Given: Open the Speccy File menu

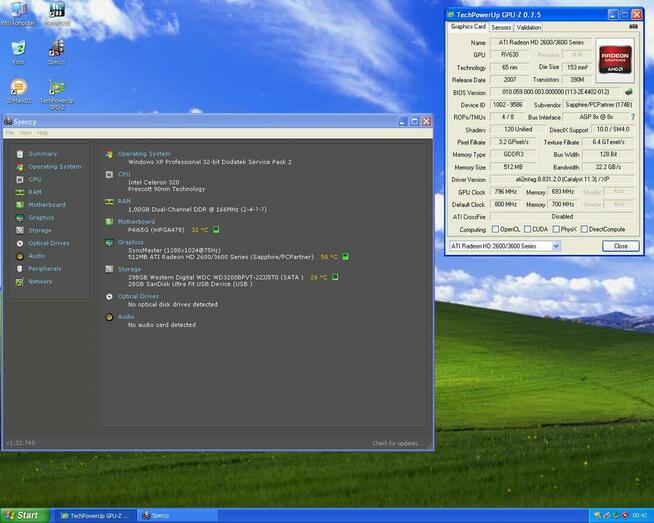Looking at the screenshot, I should pos(10,133).
